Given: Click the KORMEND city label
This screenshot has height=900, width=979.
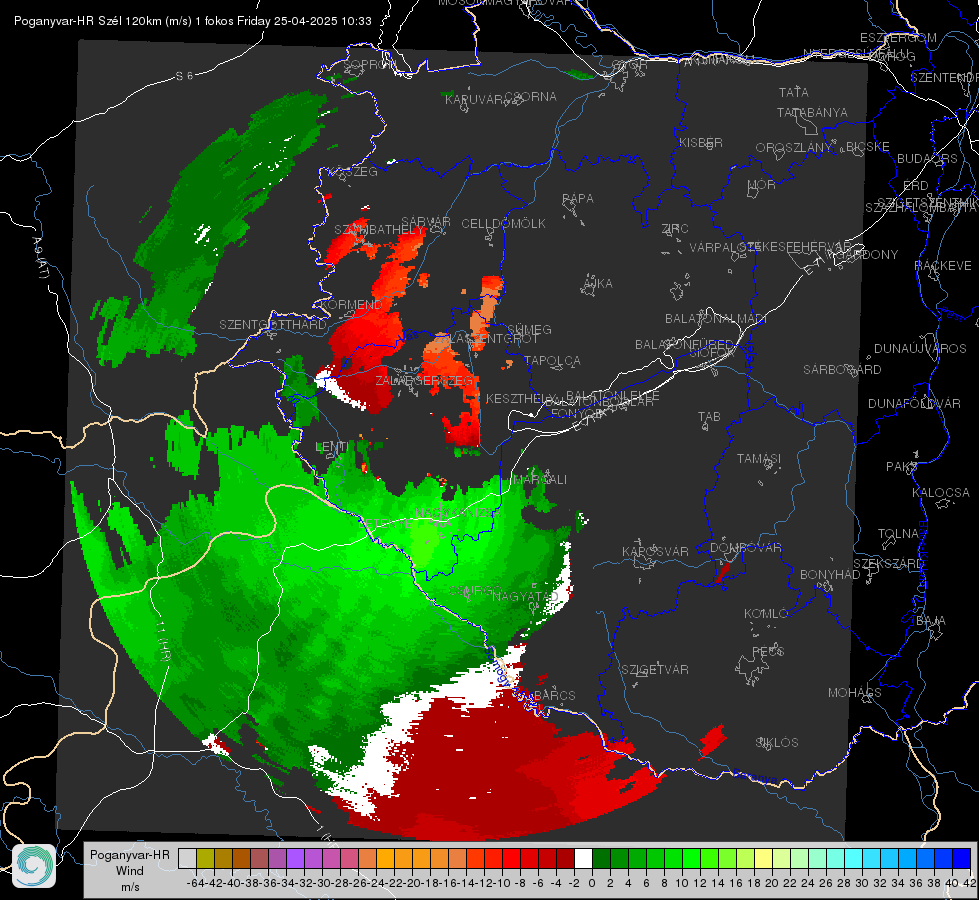Looking at the screenshot, I should tap(350, 305).
